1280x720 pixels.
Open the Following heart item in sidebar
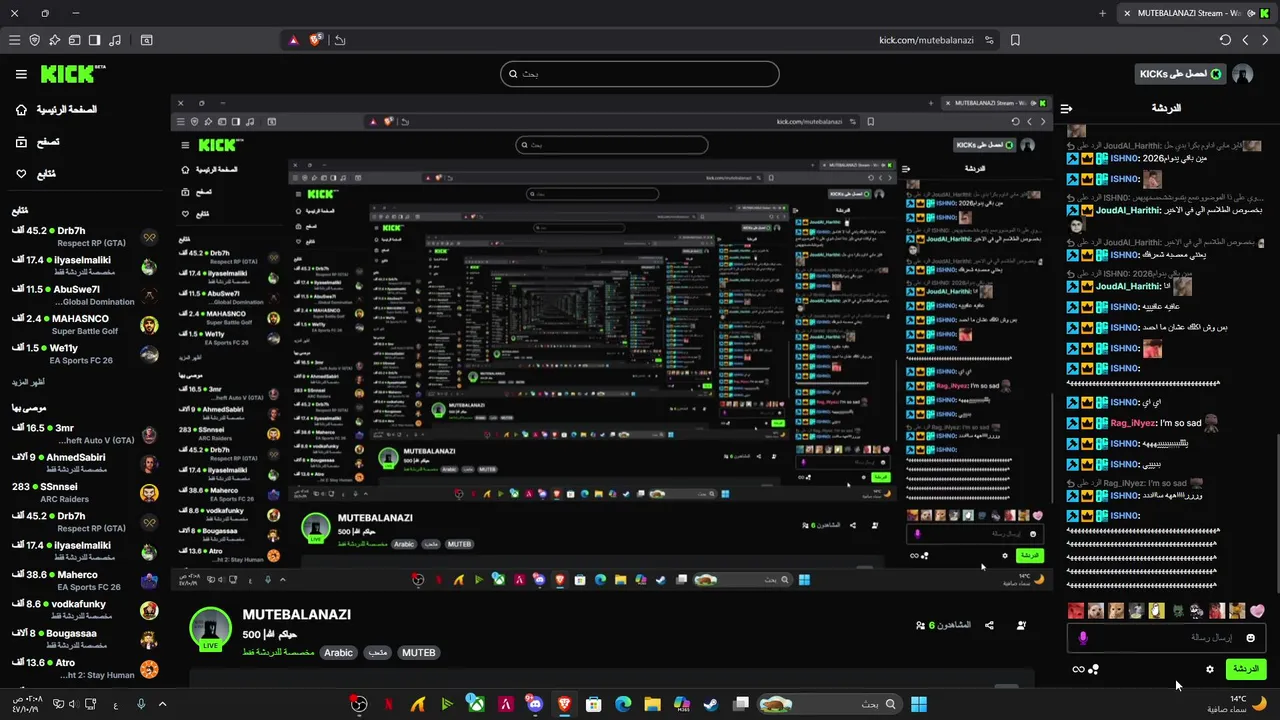tap(36, 174)
